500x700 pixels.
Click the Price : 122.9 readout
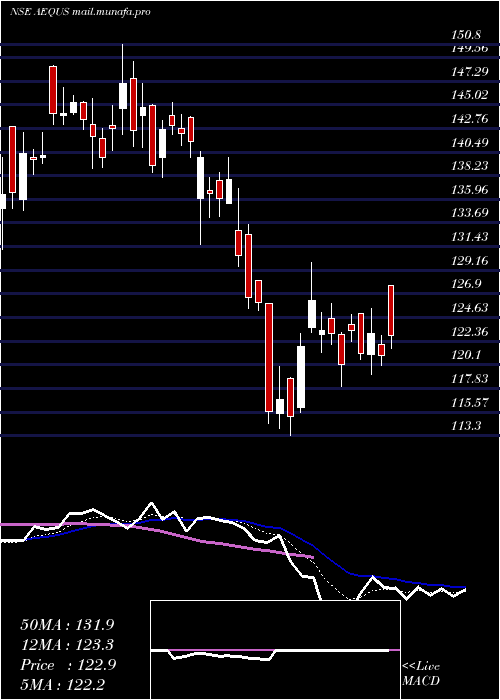68,665
